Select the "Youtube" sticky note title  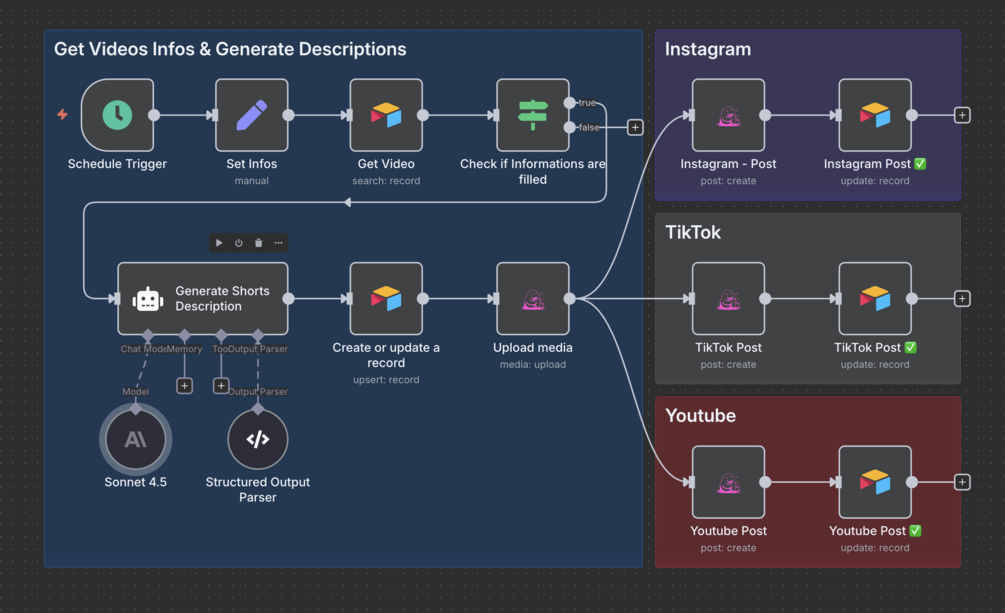pos(701,416)
